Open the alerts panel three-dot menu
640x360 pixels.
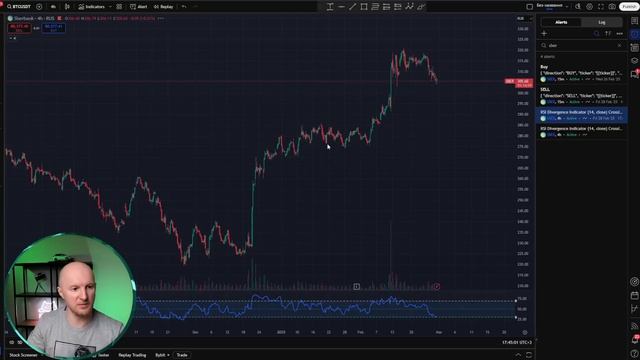tap(620, 33)
